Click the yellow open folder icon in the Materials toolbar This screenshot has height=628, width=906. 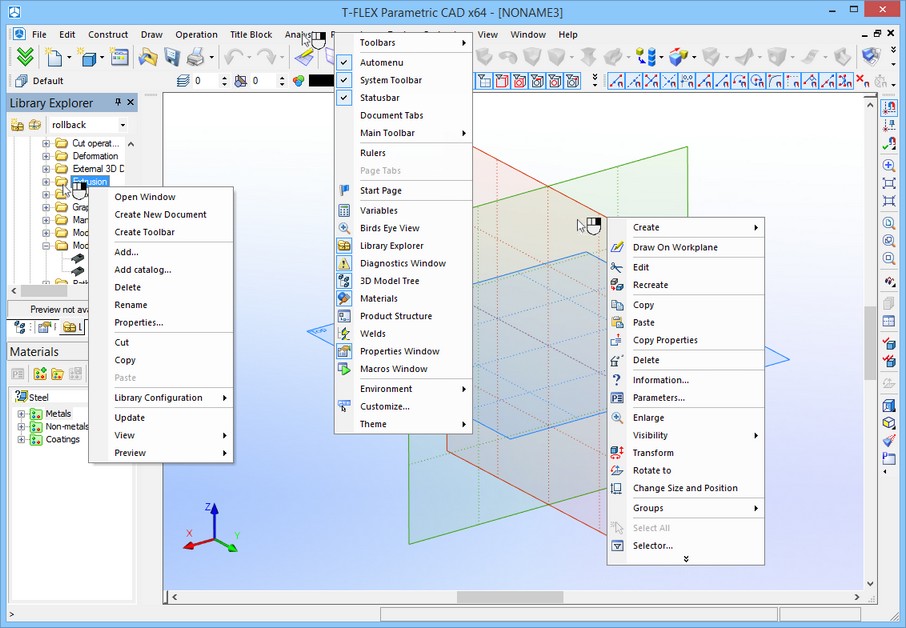click(x=57, y=374)
